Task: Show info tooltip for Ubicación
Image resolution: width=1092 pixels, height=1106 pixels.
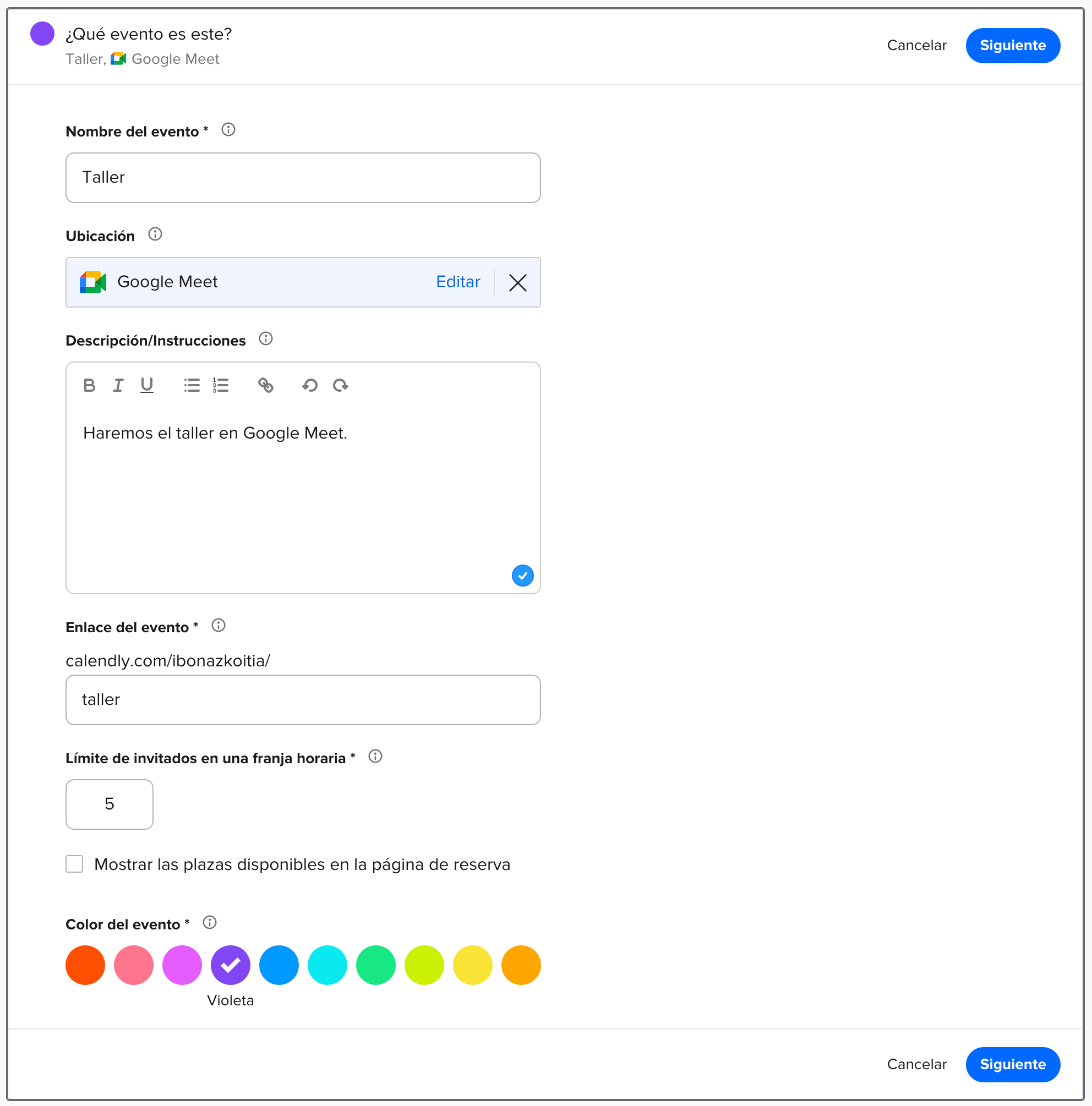Action: point(155,234)
